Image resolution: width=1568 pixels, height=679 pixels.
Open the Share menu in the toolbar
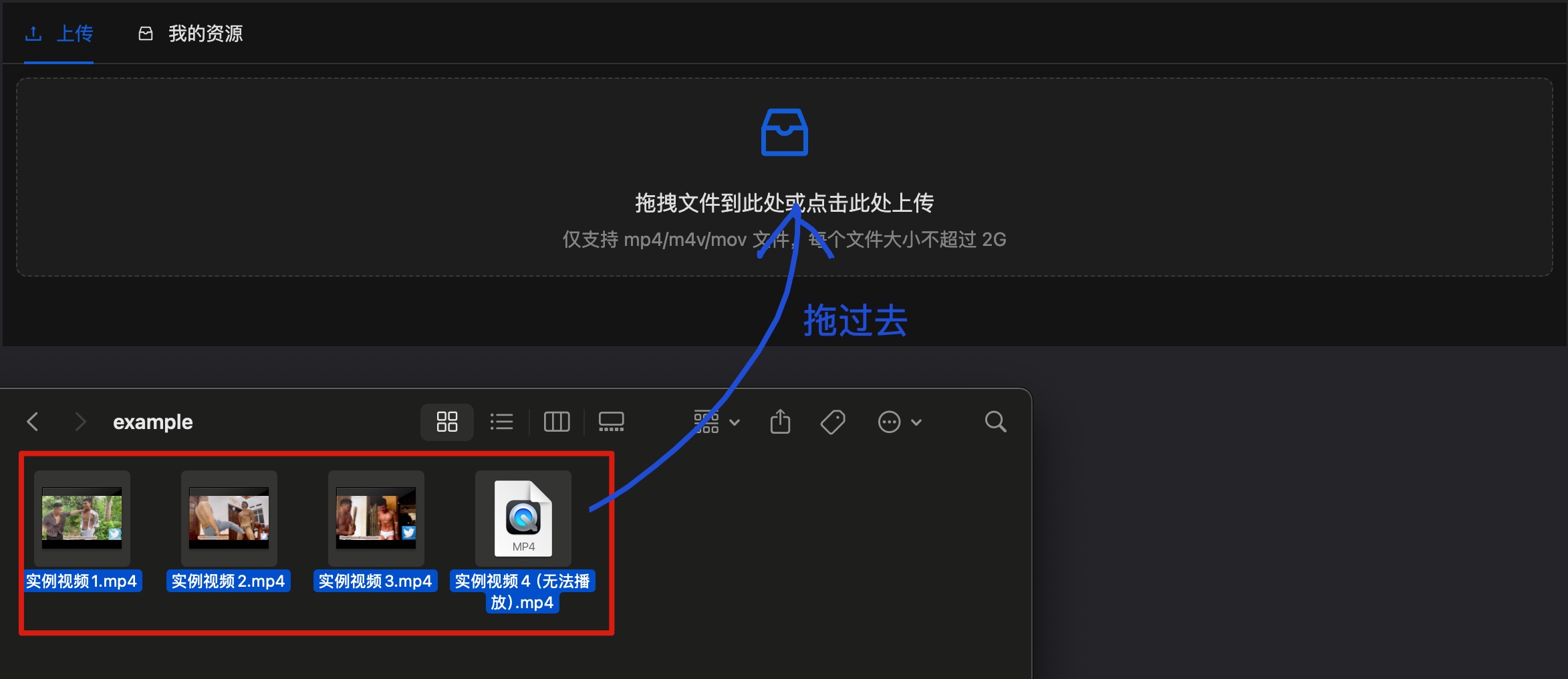pos(780,422)
